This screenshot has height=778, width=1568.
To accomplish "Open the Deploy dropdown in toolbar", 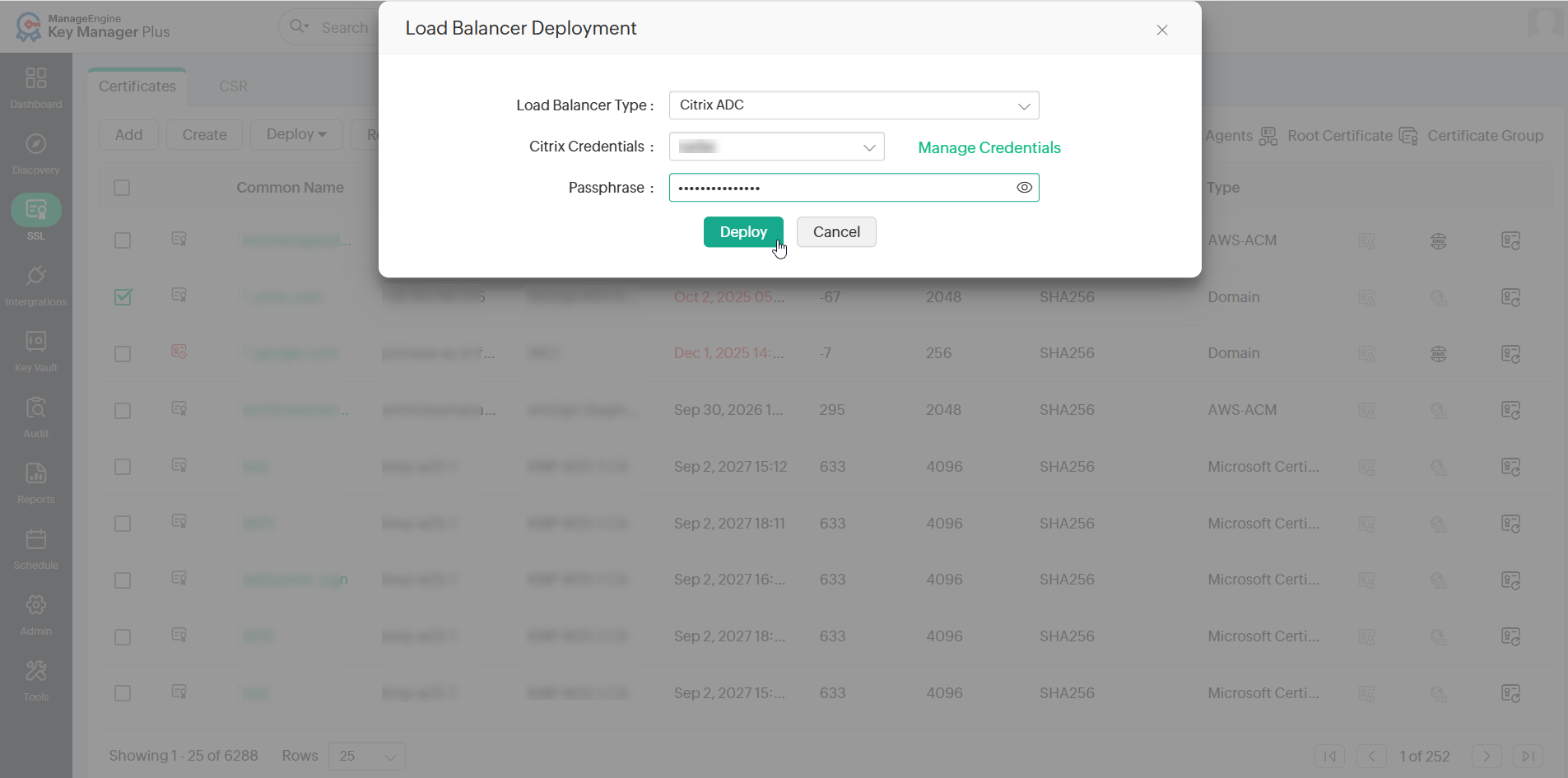I will point(296,134).
